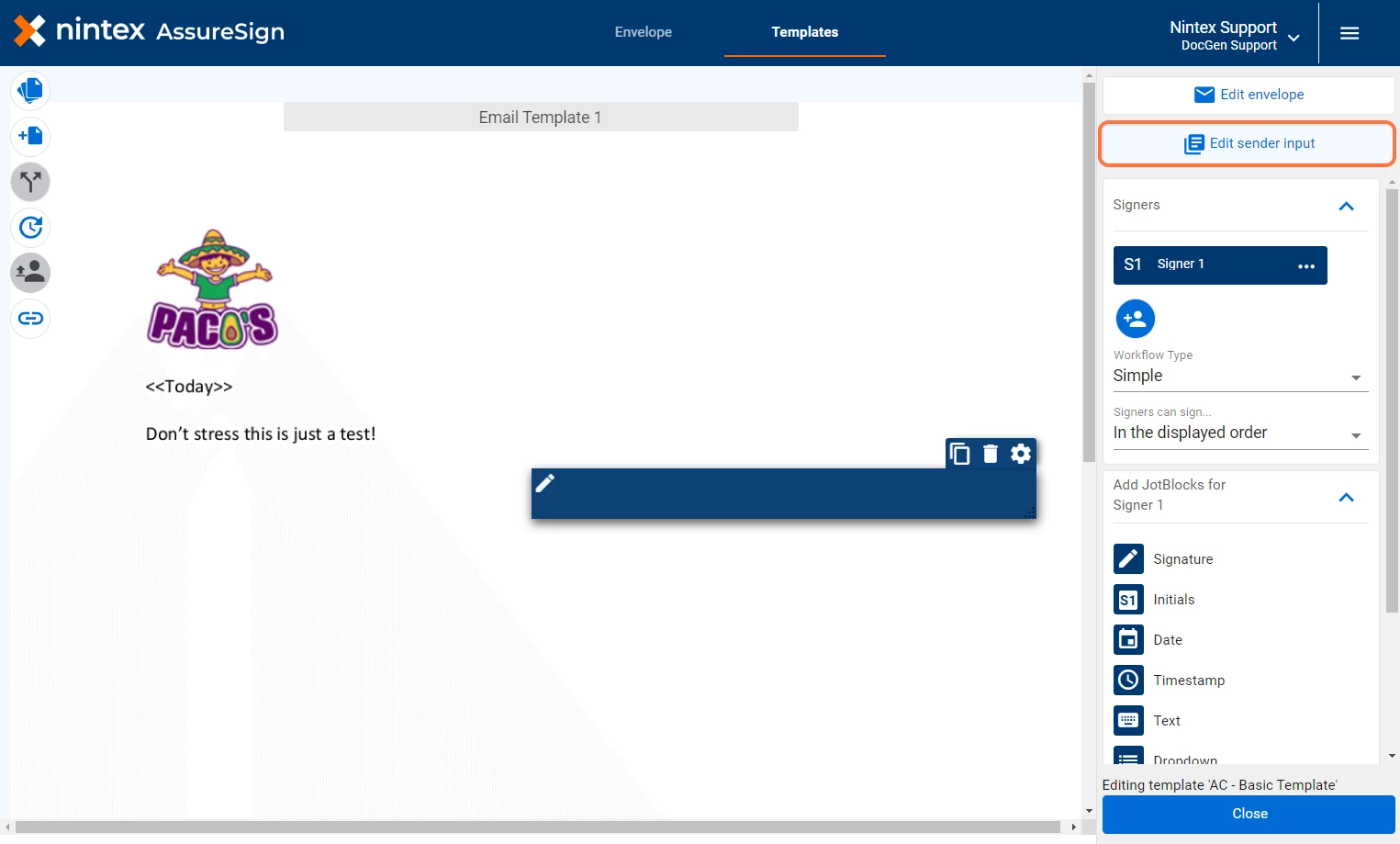Add a Timestamp JotBlock

[1170, 680]
